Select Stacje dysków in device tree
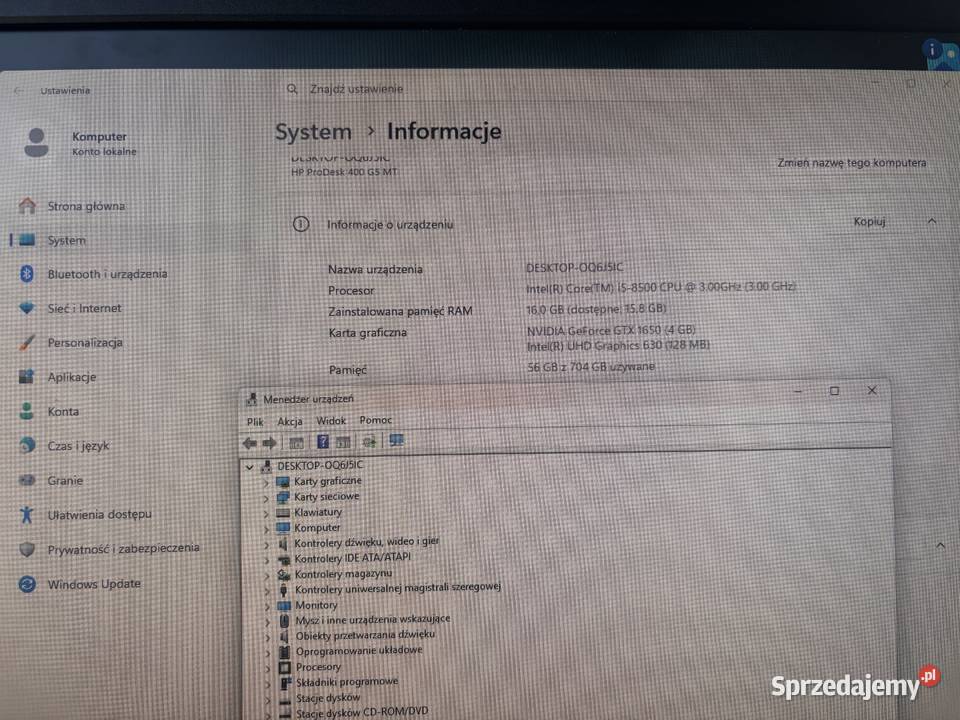 click(x=328, y=698)
